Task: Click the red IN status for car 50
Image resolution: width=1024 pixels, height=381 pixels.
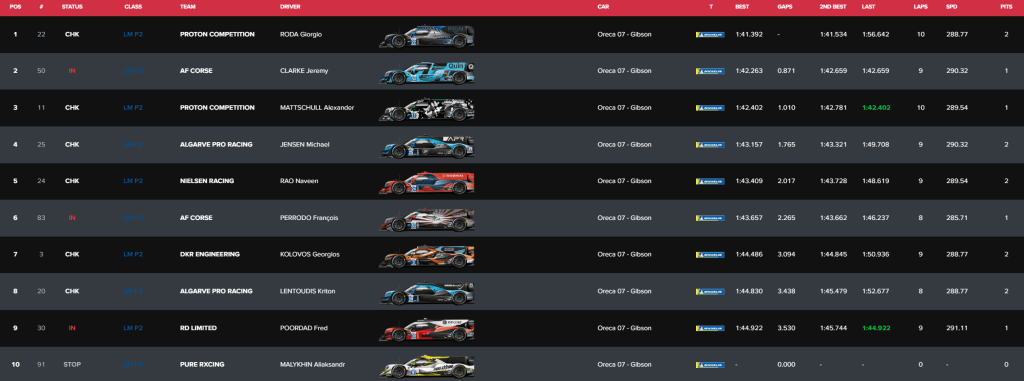Action: [x=72, y=71]
